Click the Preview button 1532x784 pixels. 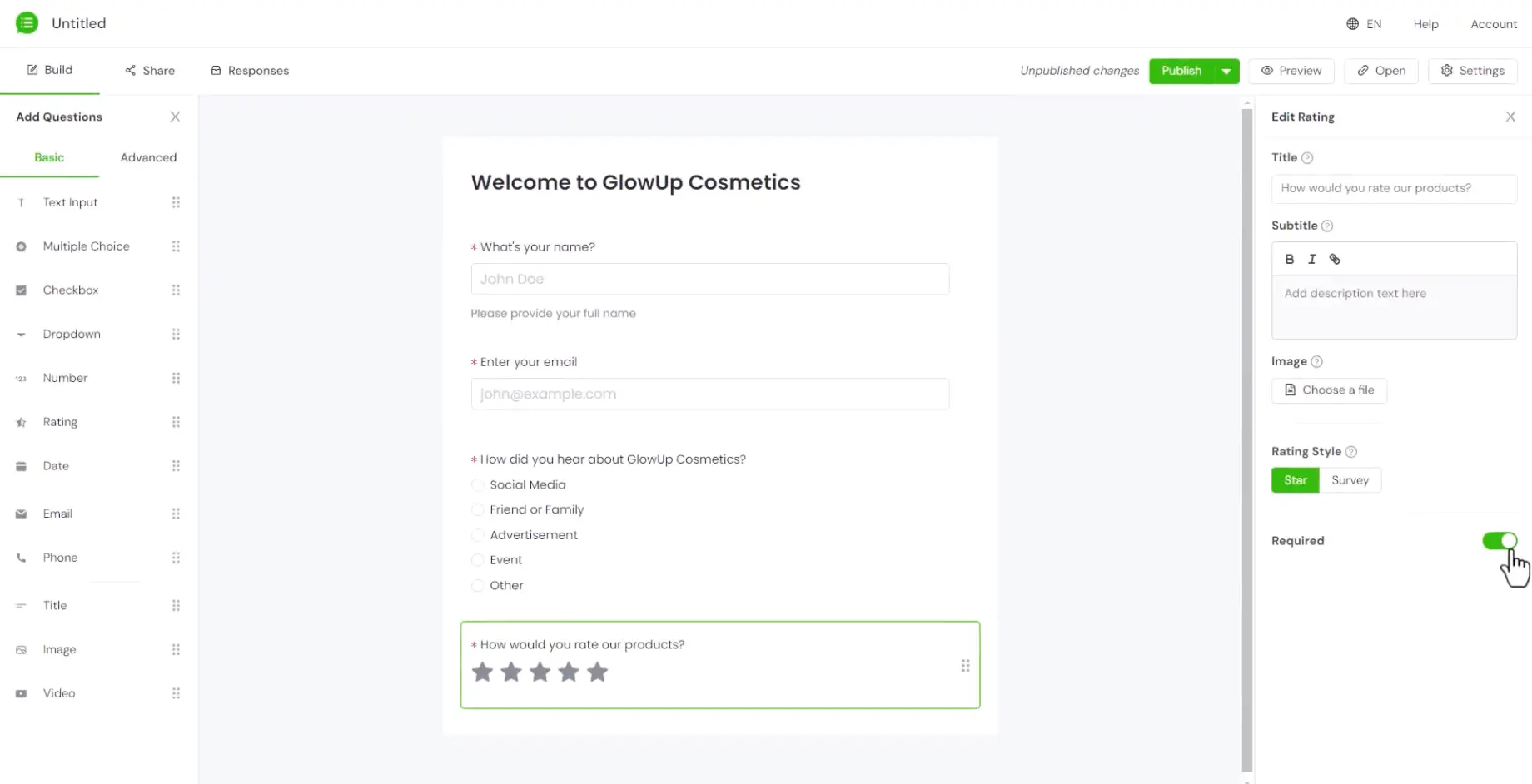pos(1291,71)
